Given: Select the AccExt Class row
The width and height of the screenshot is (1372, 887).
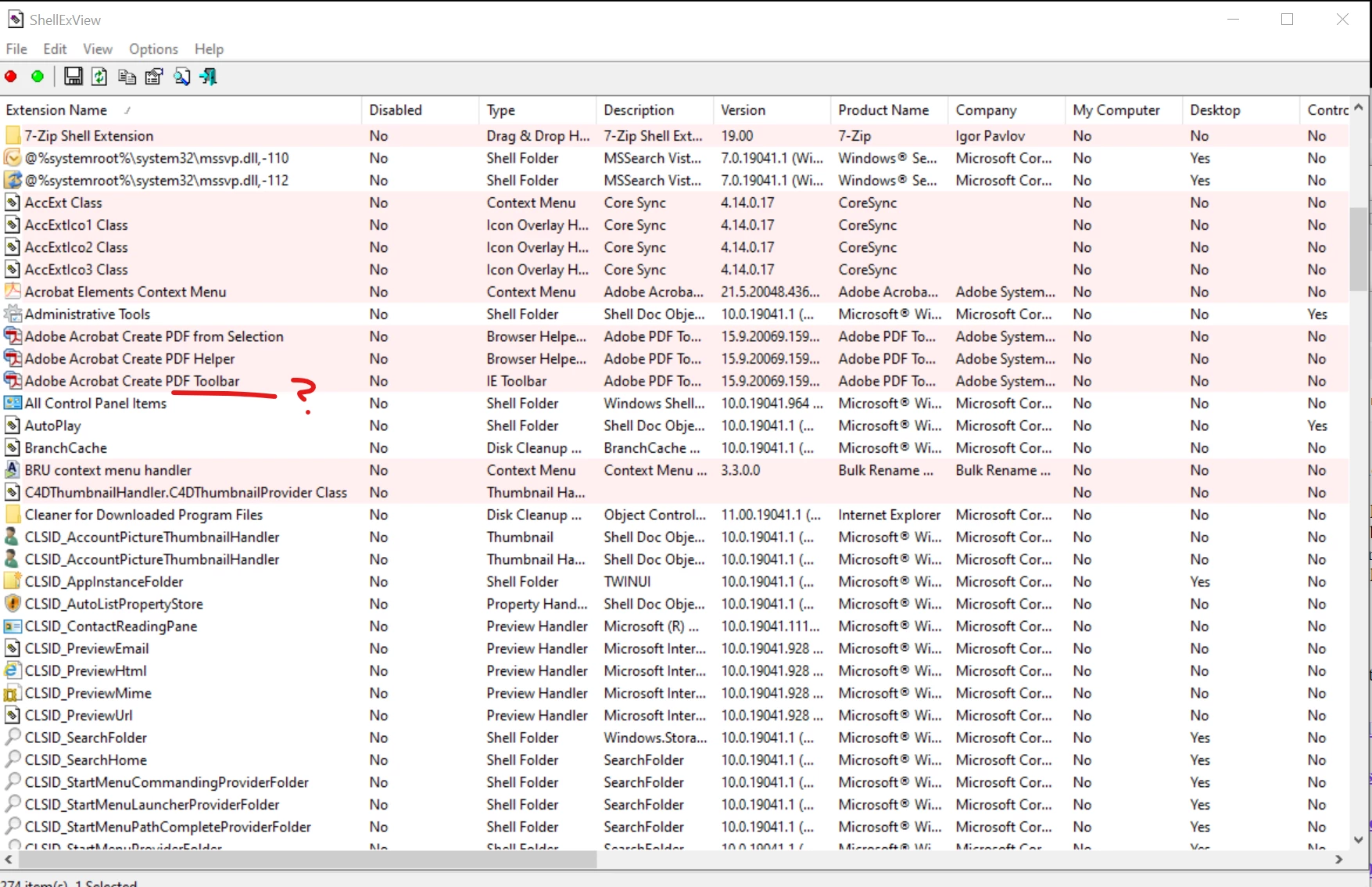Looking at the screenshot, I should click(674, 203).
